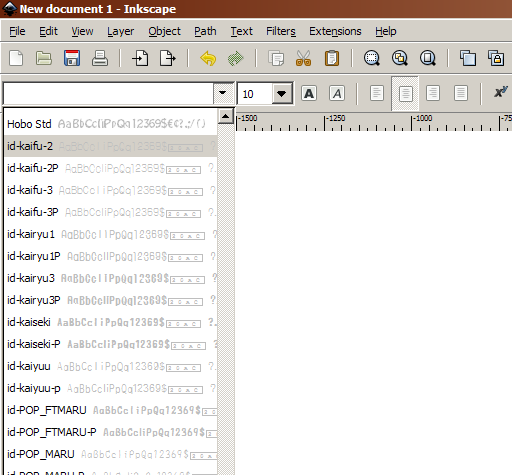The width and height of the screenshot is (512, 475).
Task: Open the View menu
Action: (x=82, y=31)
